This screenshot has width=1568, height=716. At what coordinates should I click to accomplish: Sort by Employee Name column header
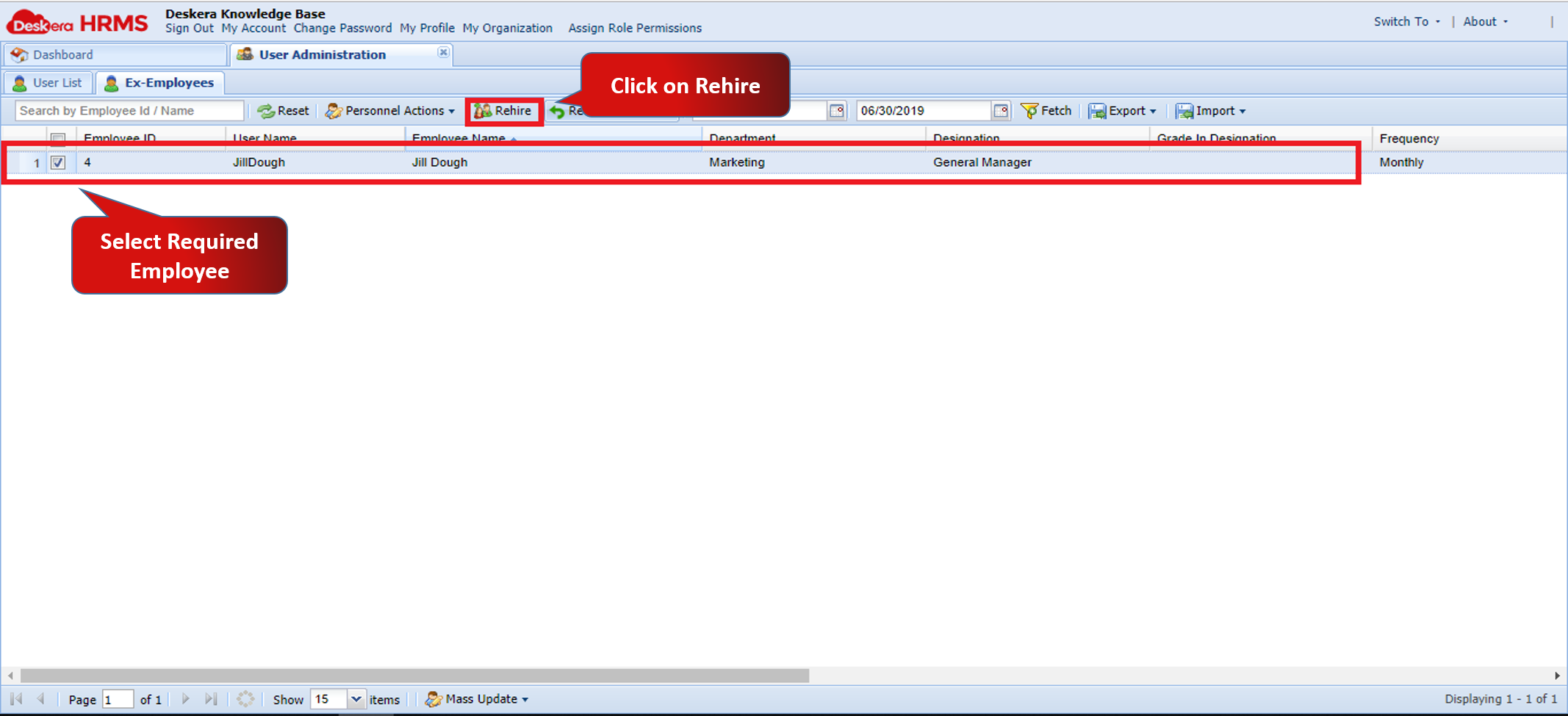(x=553, y=138)
